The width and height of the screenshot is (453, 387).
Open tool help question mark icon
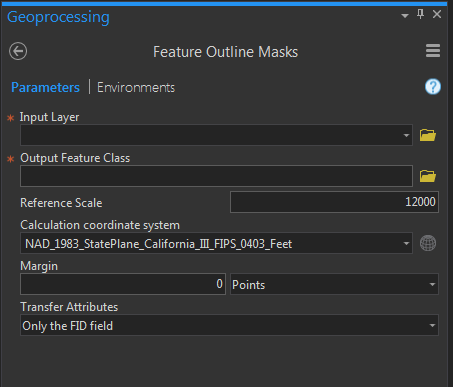click(x=433, y=87)
